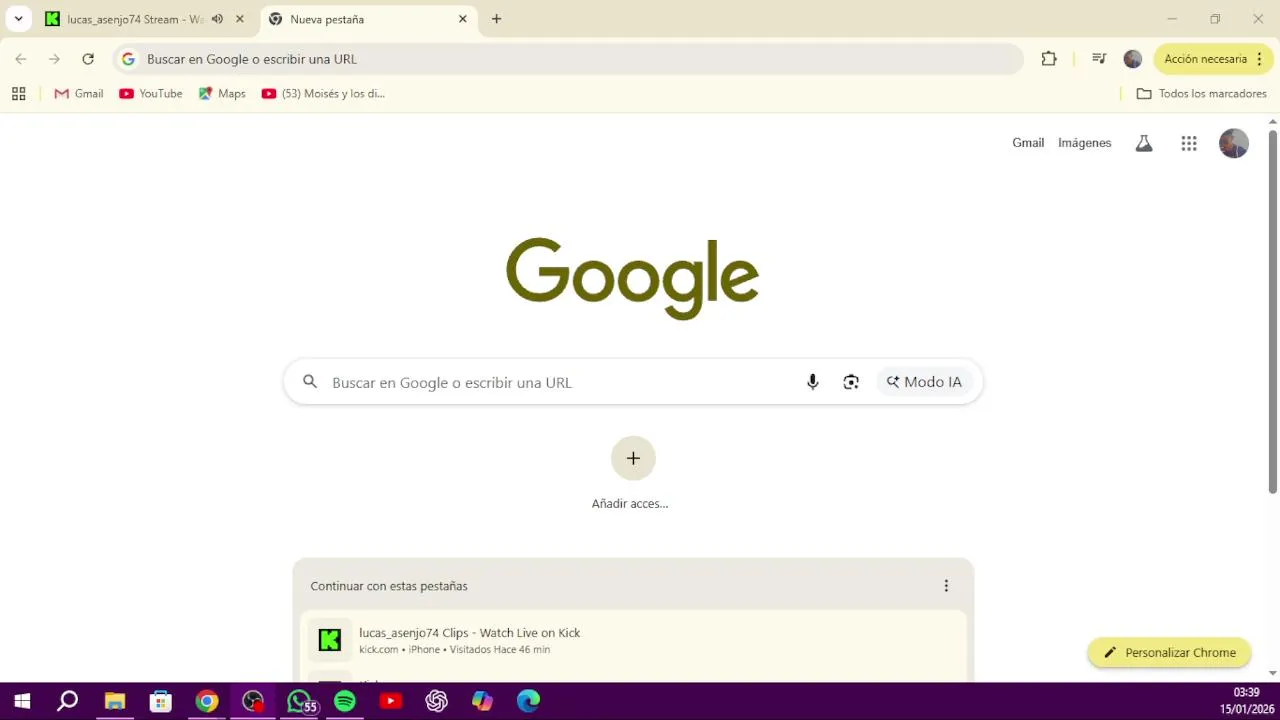
Task: Open 'lucas_asenjo74 Clips - Watch Live on Kick' entry
Action: [x=633, y=640]
